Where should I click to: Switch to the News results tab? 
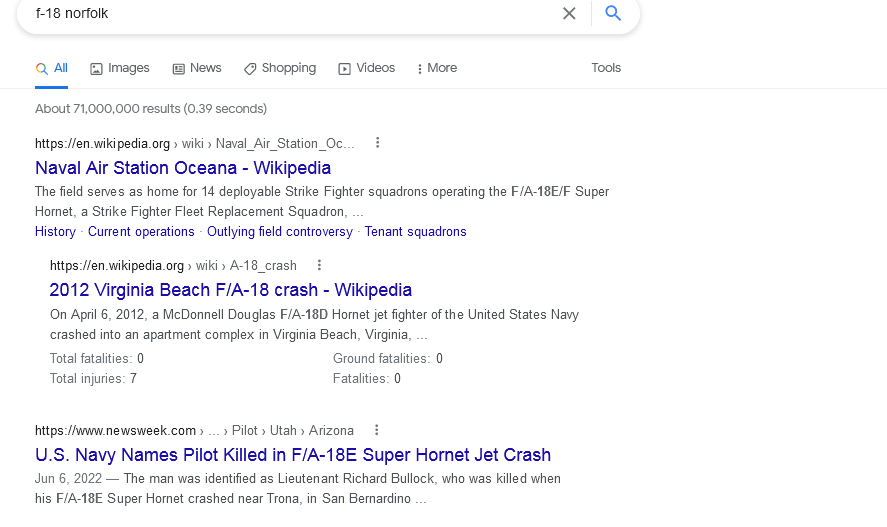(197, 68)
